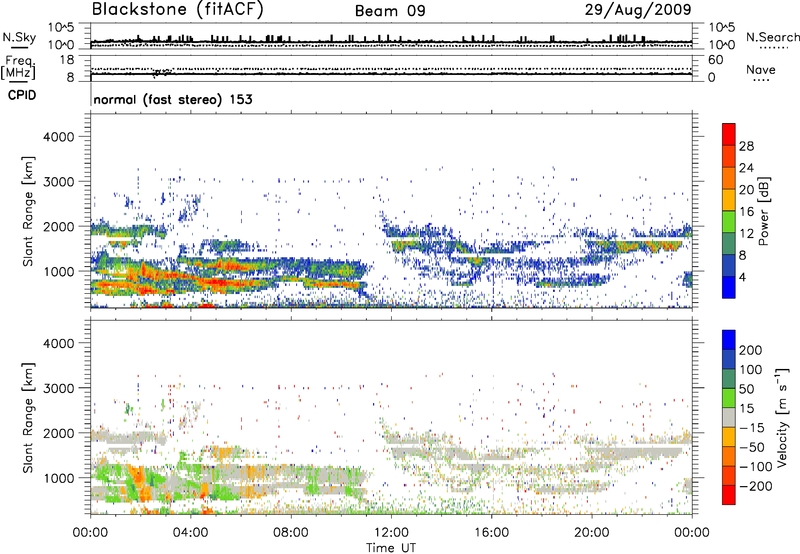Click 'normal (fast stereo) 153' text
Screen dimensions: 800x554
(173, 99)
